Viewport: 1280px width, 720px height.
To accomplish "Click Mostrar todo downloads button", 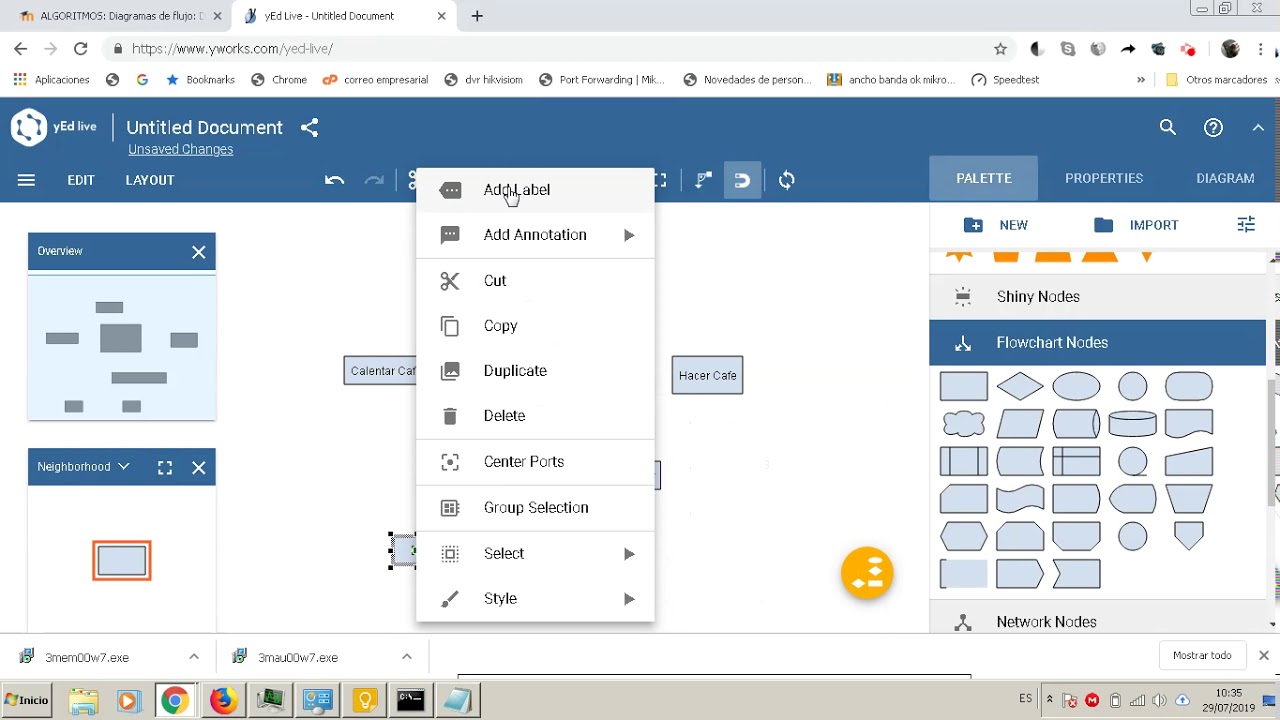I will coord(1202,656).
